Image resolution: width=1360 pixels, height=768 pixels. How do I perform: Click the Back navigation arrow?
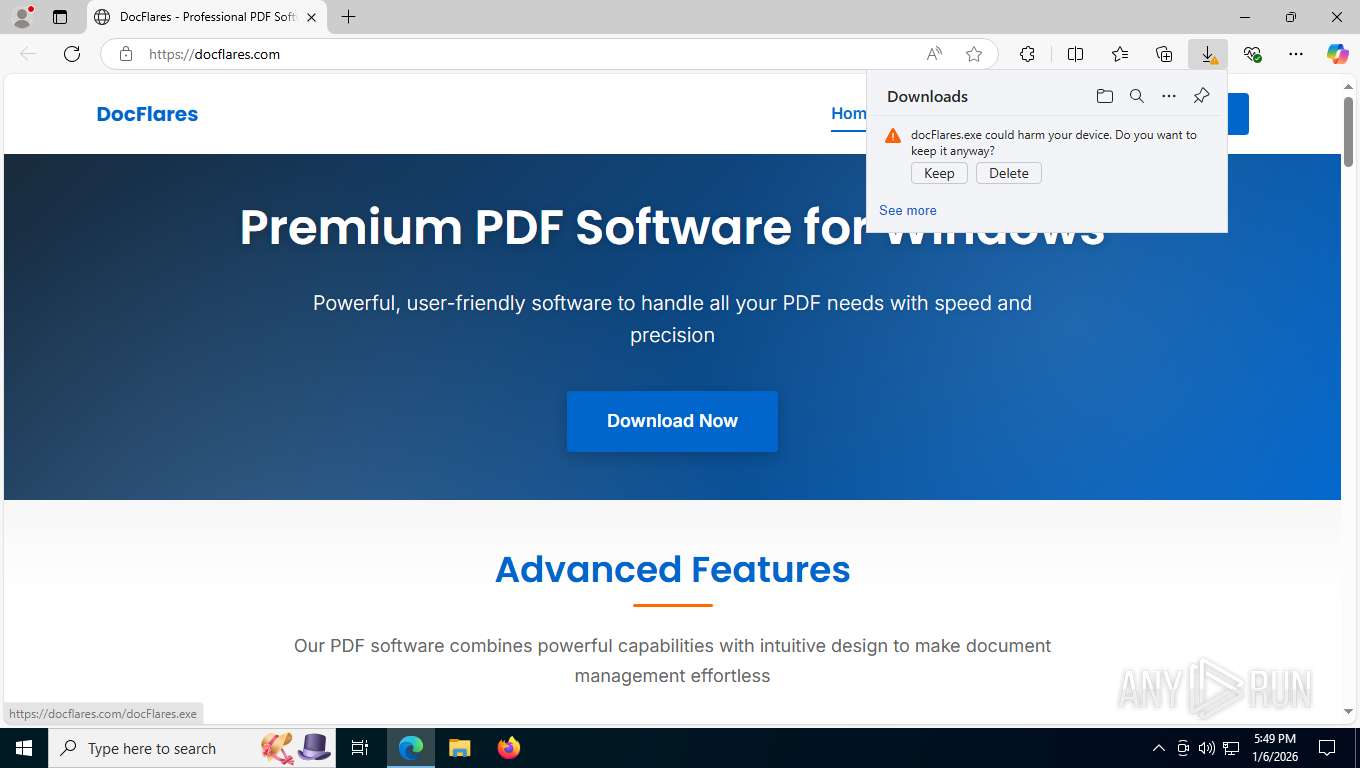[x=28, y=54]
